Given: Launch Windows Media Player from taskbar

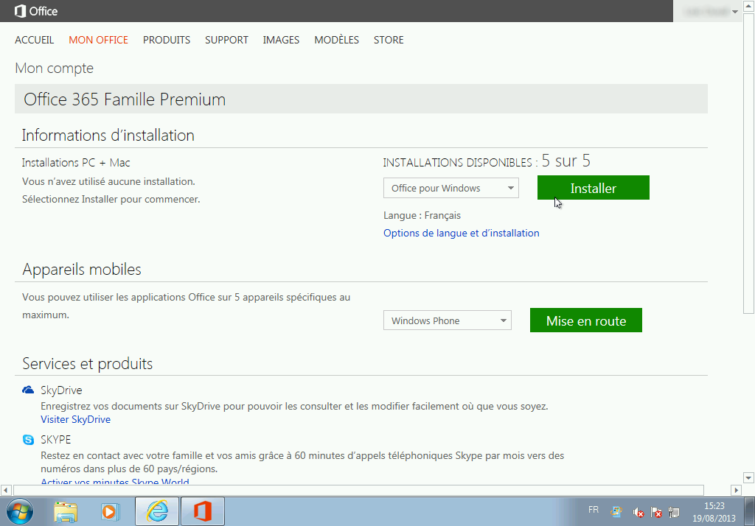Looking at the screenshot, I should pos(109,512).
